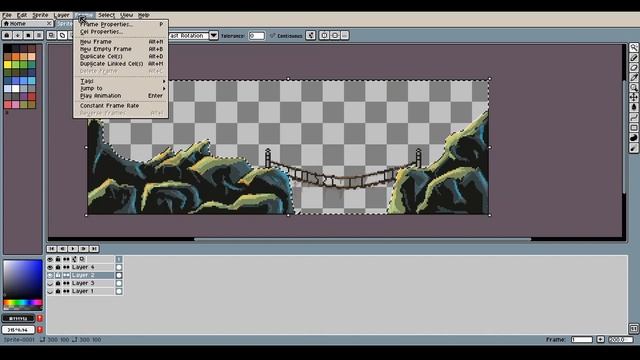Toggle lock on Layer 1
The width and height of the screenshot is (640, 360).
(58, 291)
